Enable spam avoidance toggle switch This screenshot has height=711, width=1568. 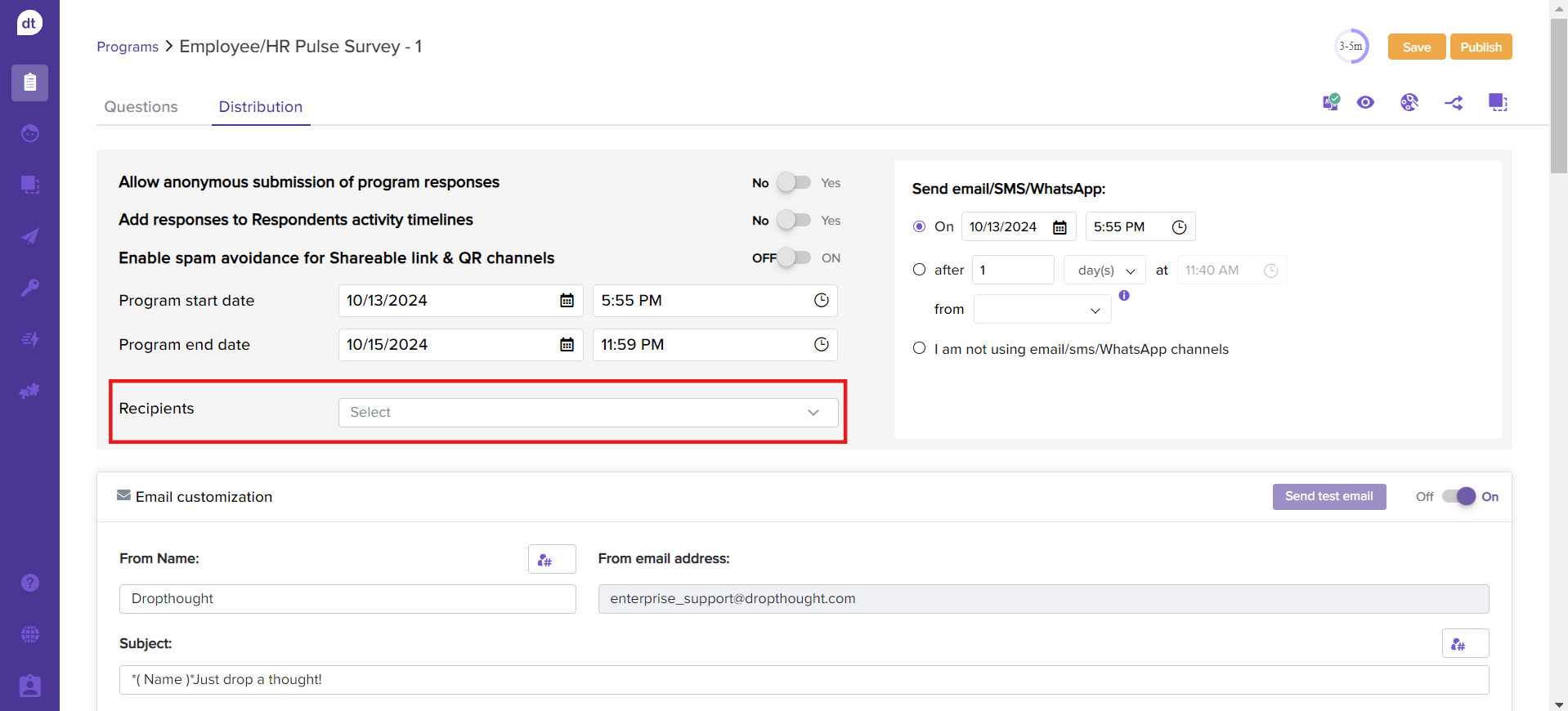[793, 257]
